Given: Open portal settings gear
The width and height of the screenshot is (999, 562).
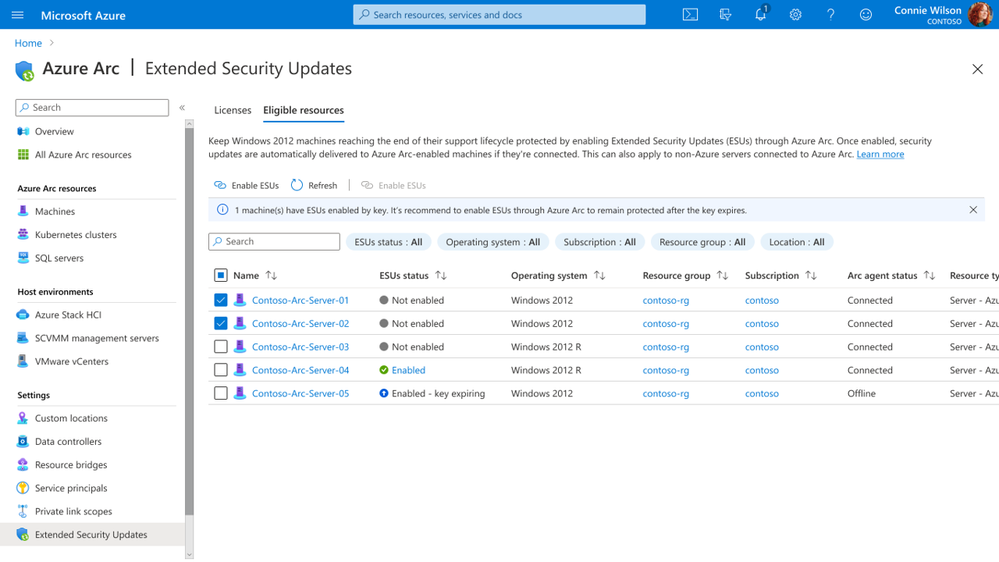Looking at the screenshot, I should 795,15.
